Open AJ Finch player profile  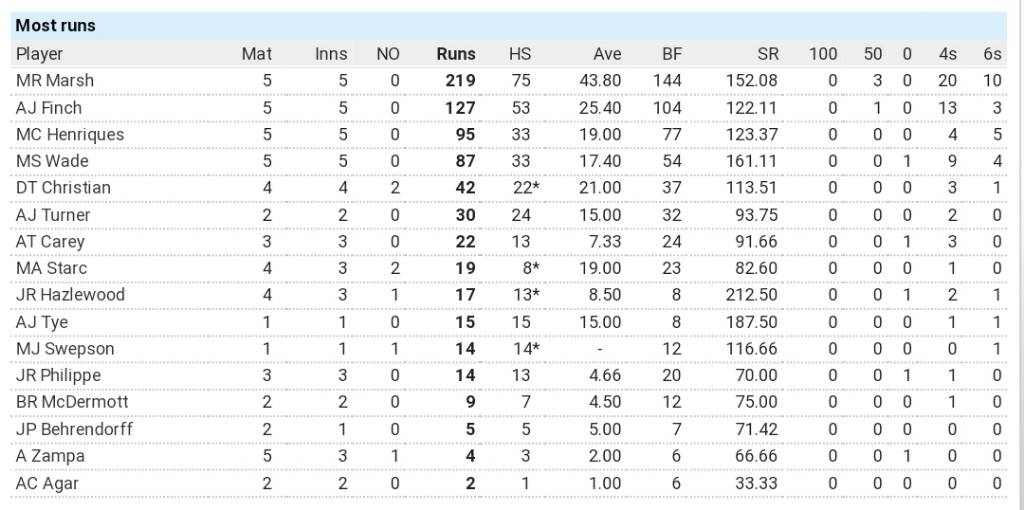click(49, 107)
